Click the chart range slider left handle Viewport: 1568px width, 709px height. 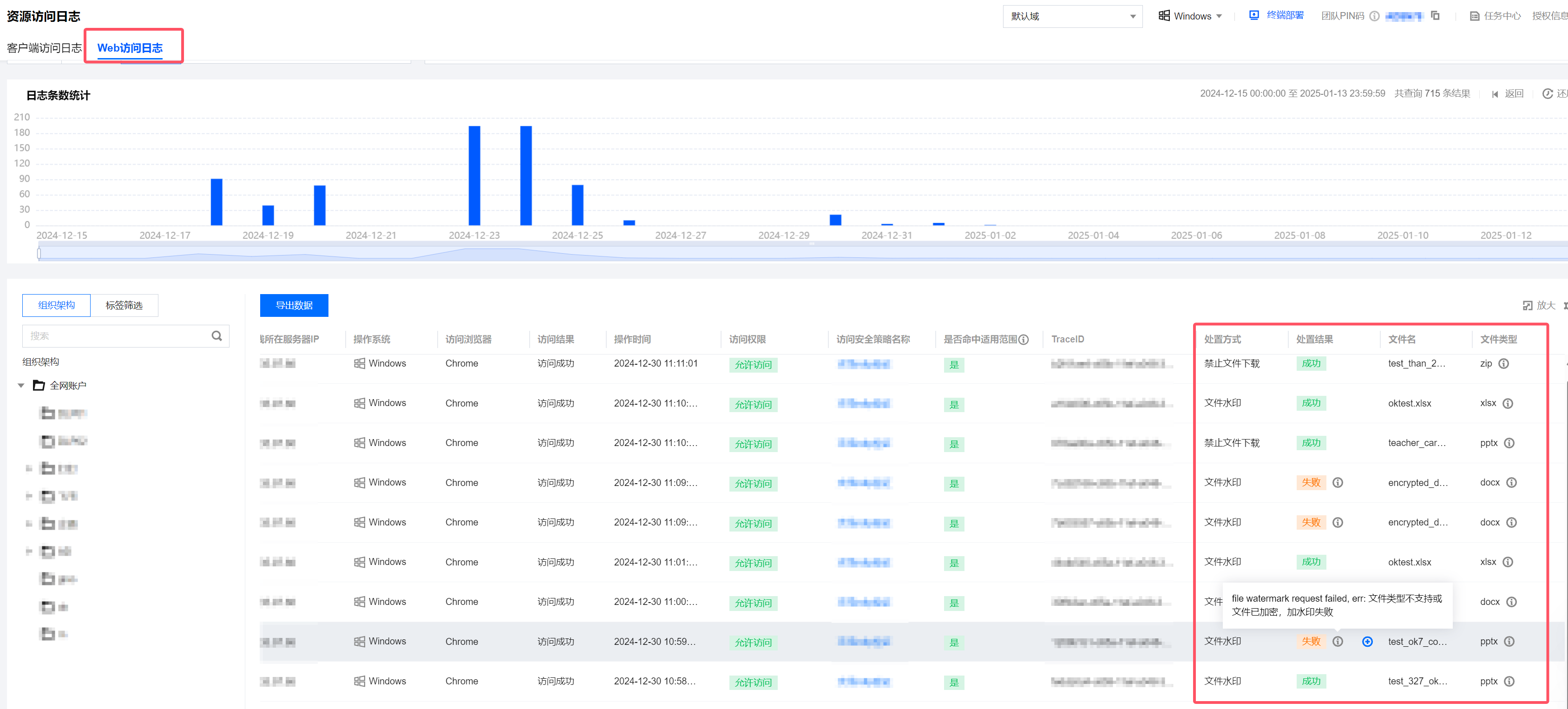click(x=39, y=253)
